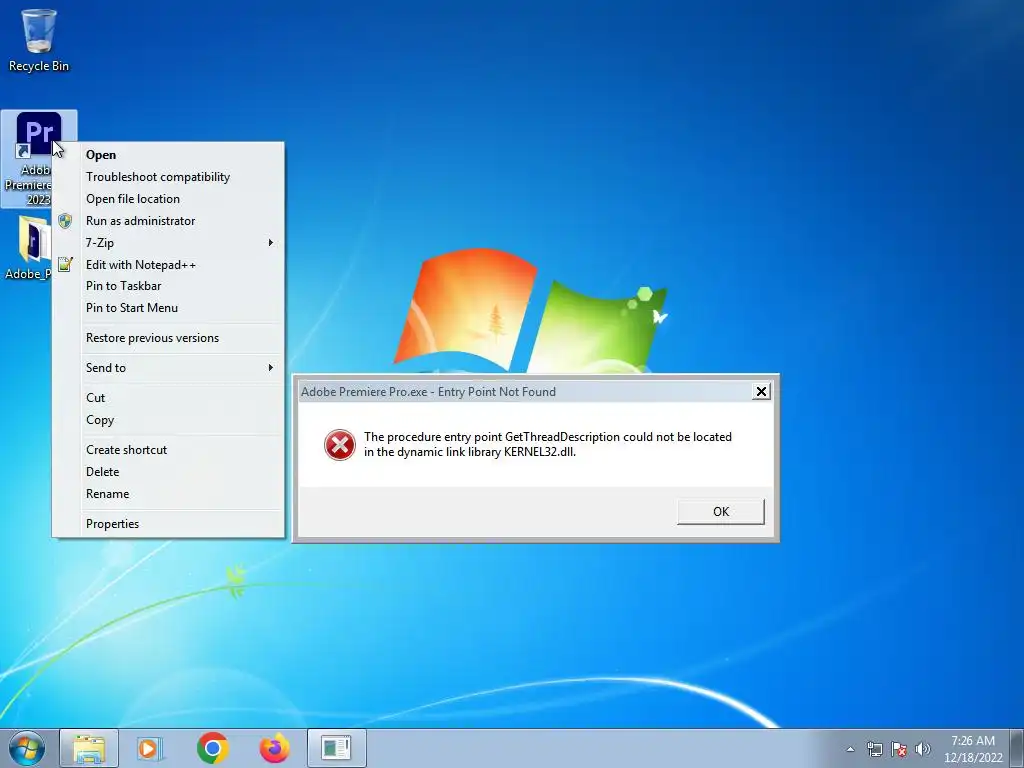Choose Restore previous versions
This screenshot has height=768, width=1024.
pos(168,338)
